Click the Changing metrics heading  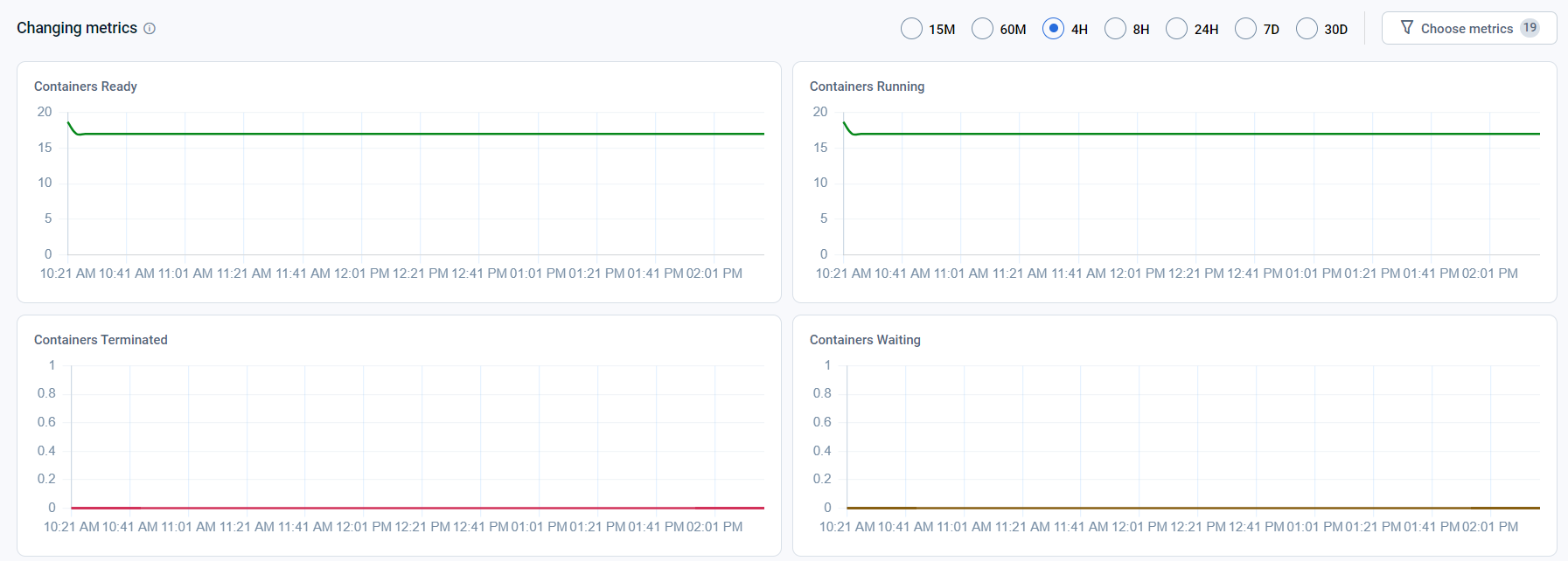tap(77, 28)
